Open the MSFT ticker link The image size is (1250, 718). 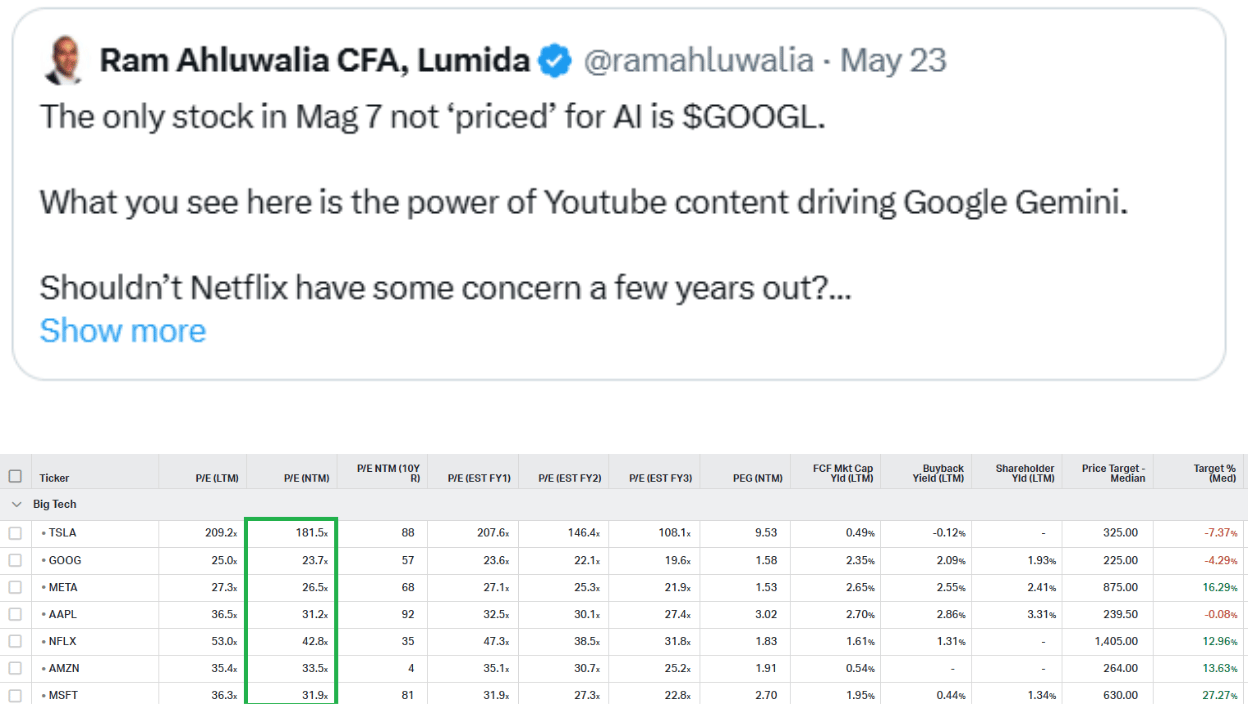[63, 695]
